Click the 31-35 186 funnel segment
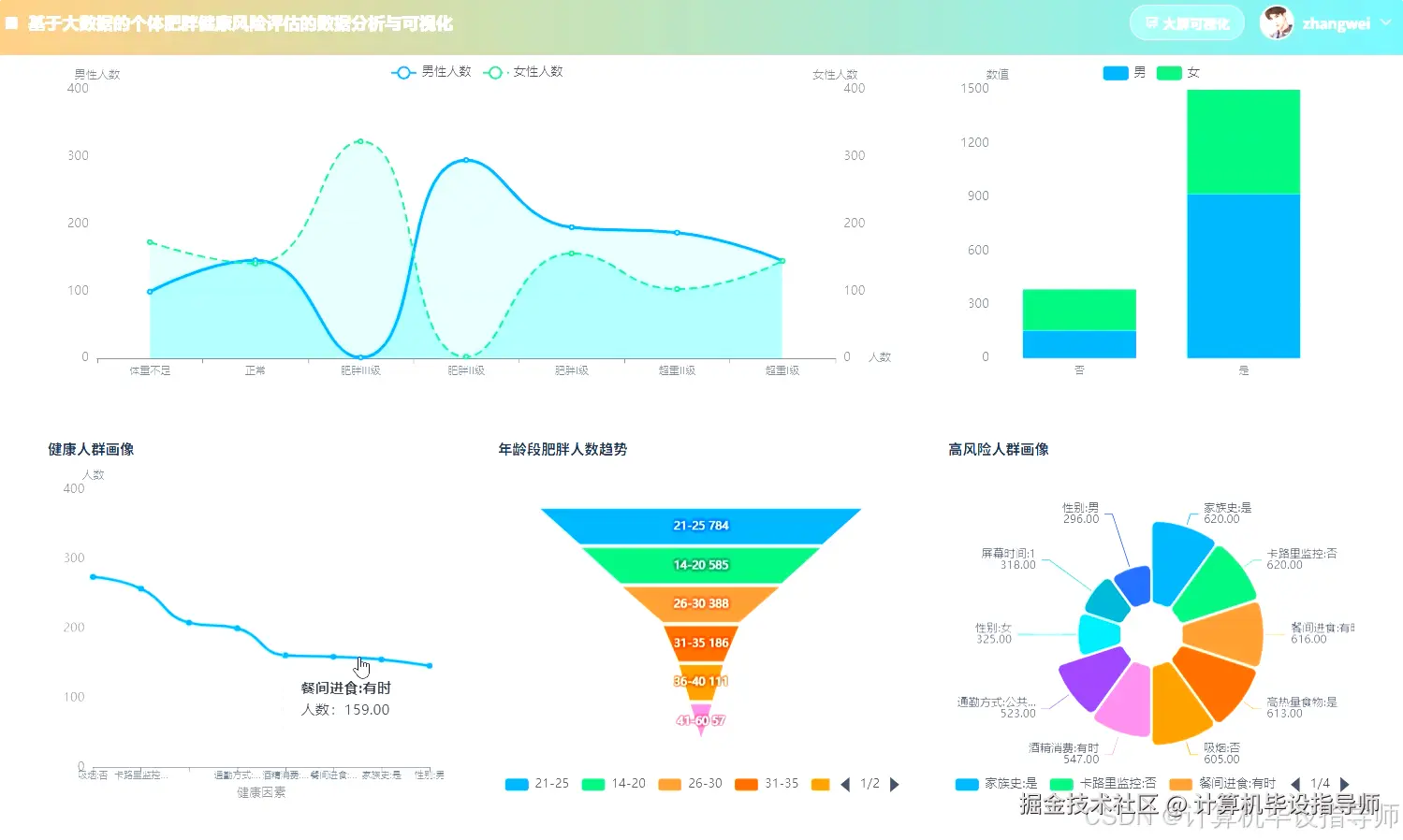Viewport: 1403px width, 840px height. tap(701, 643)
